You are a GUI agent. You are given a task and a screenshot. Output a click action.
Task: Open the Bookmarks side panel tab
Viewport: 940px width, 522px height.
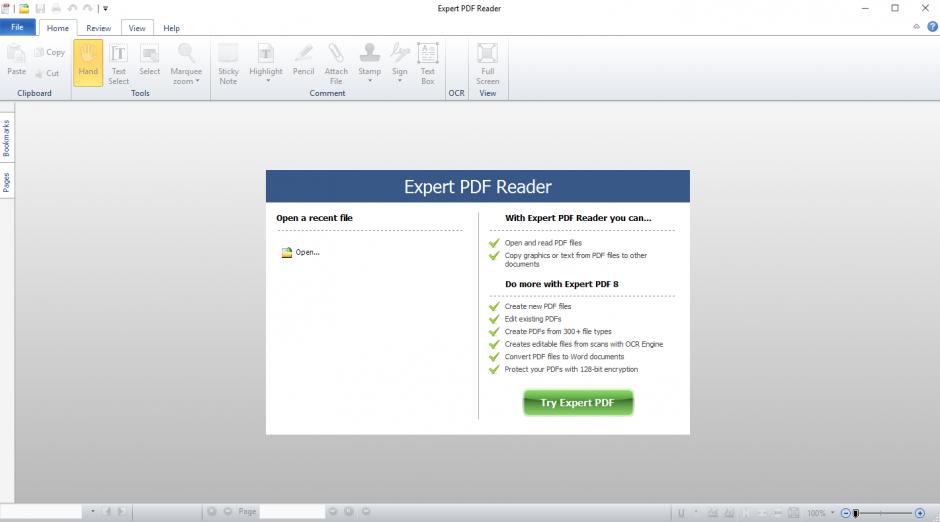pos(7,138)
